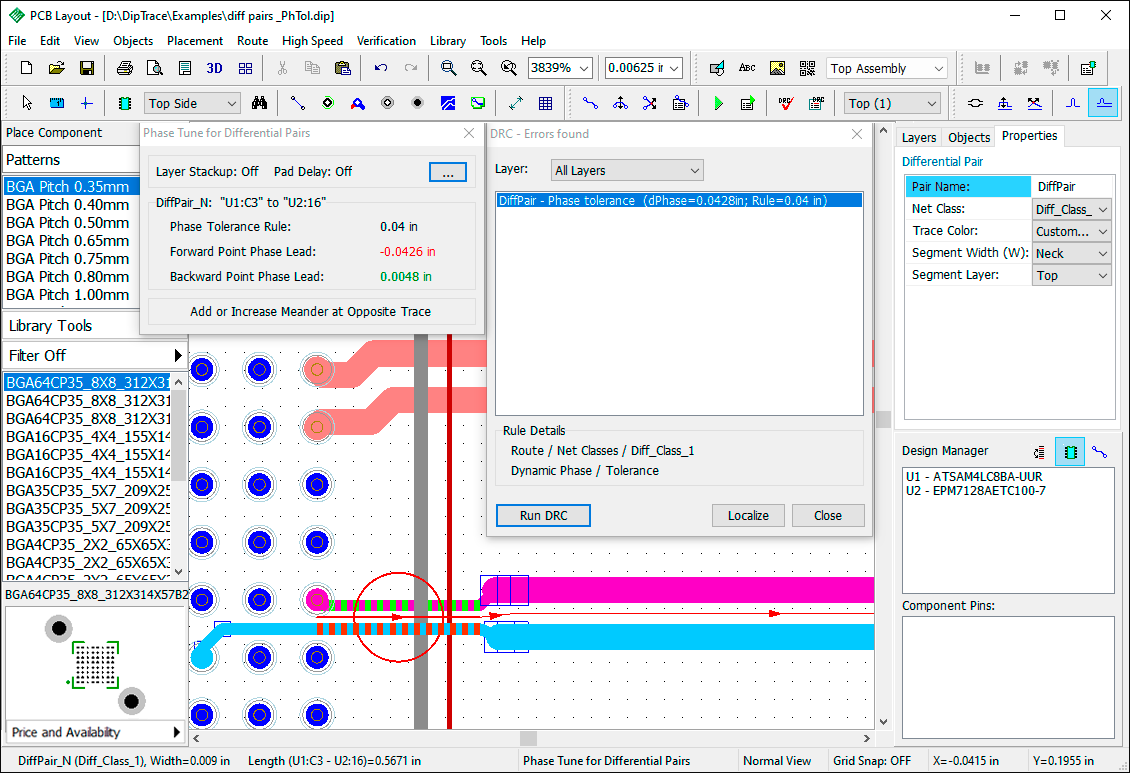This screenshot has width=1130, height=773.
Task: Switch Design Manager to components view
Action: point(1070,452)
